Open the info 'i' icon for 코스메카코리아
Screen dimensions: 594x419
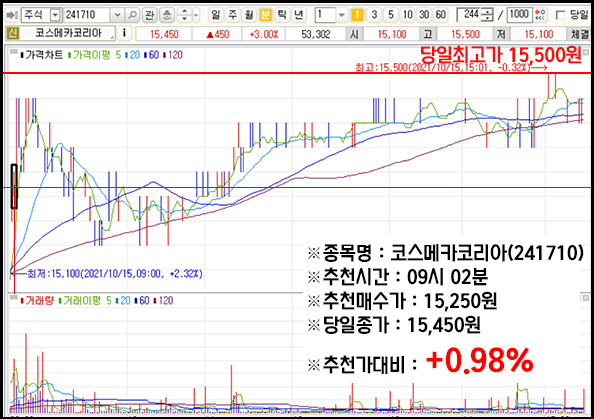(124, 34)
